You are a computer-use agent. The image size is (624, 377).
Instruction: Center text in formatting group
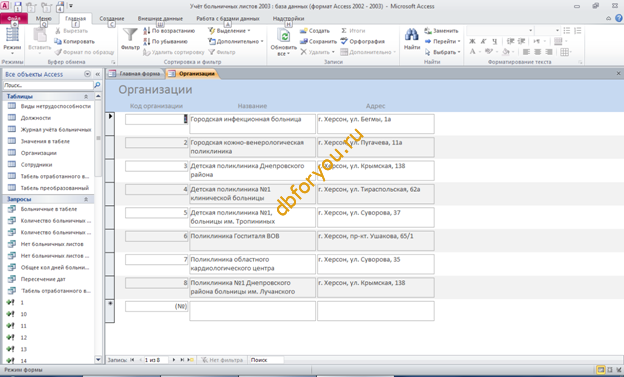[x=538, y=52]
